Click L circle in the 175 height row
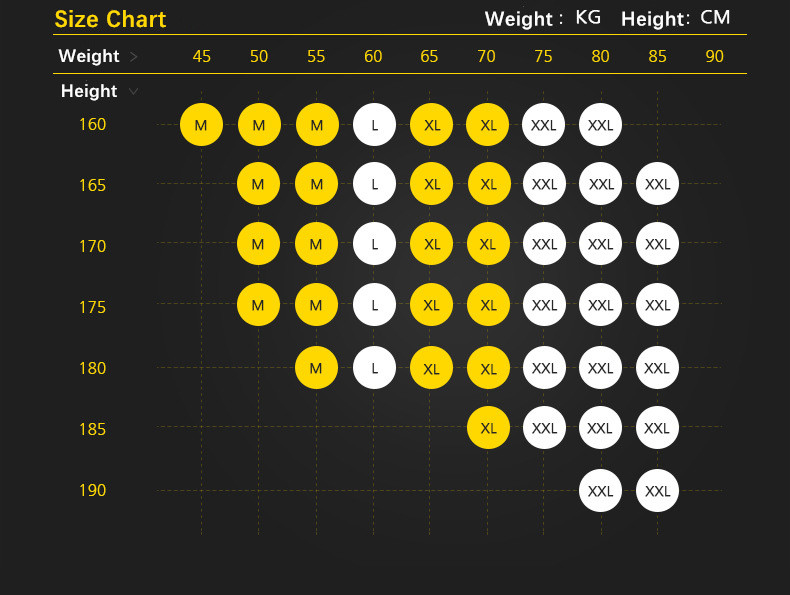 (x=374, y=306)
